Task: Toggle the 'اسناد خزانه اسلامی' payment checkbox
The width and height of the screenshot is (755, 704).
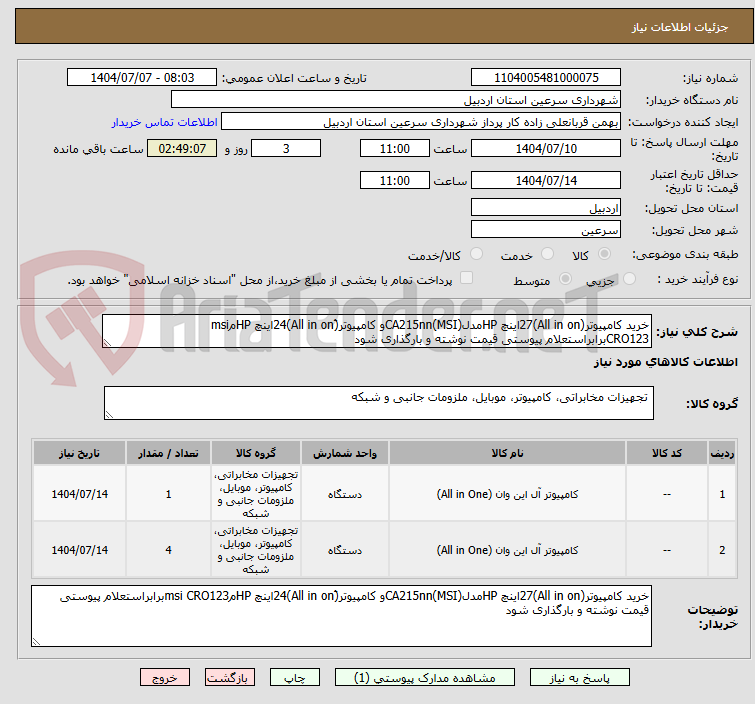Action: (465, 278)
